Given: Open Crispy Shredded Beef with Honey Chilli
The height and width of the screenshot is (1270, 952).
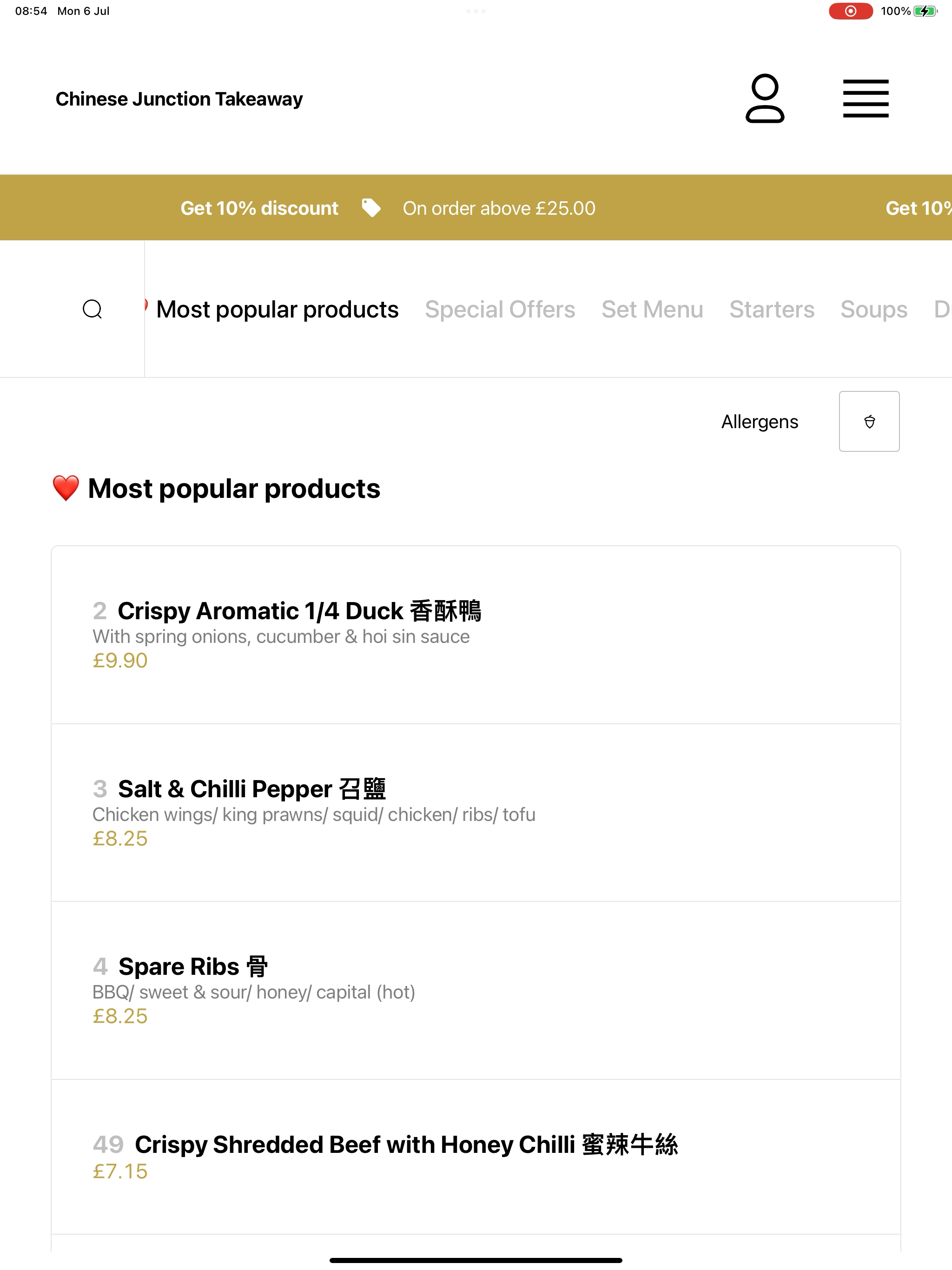Looking at the screenshot, I should (x=476, y=1157).
